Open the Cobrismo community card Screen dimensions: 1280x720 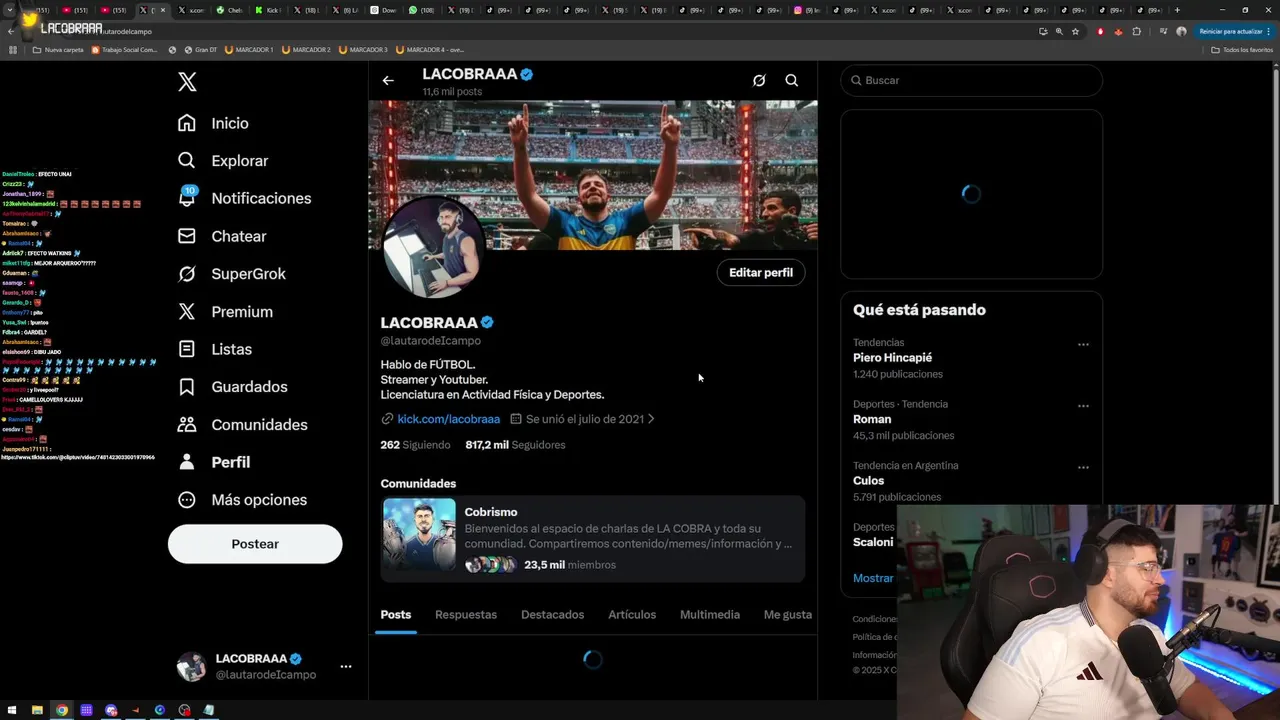tap(593, 539)
